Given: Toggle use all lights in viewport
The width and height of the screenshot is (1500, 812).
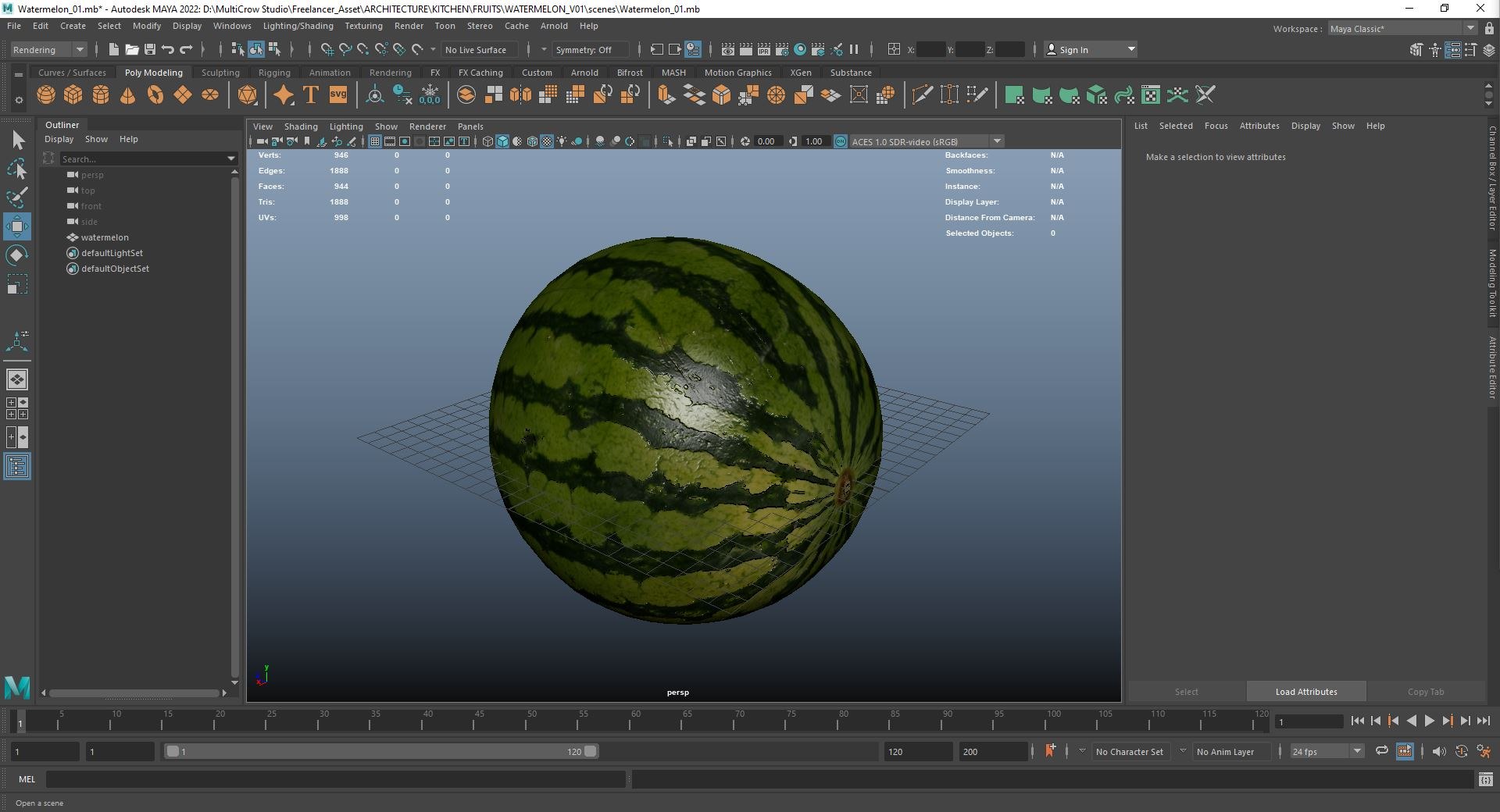Looking at the screenshot, I should pyautogui.click(x=562, y=141).
